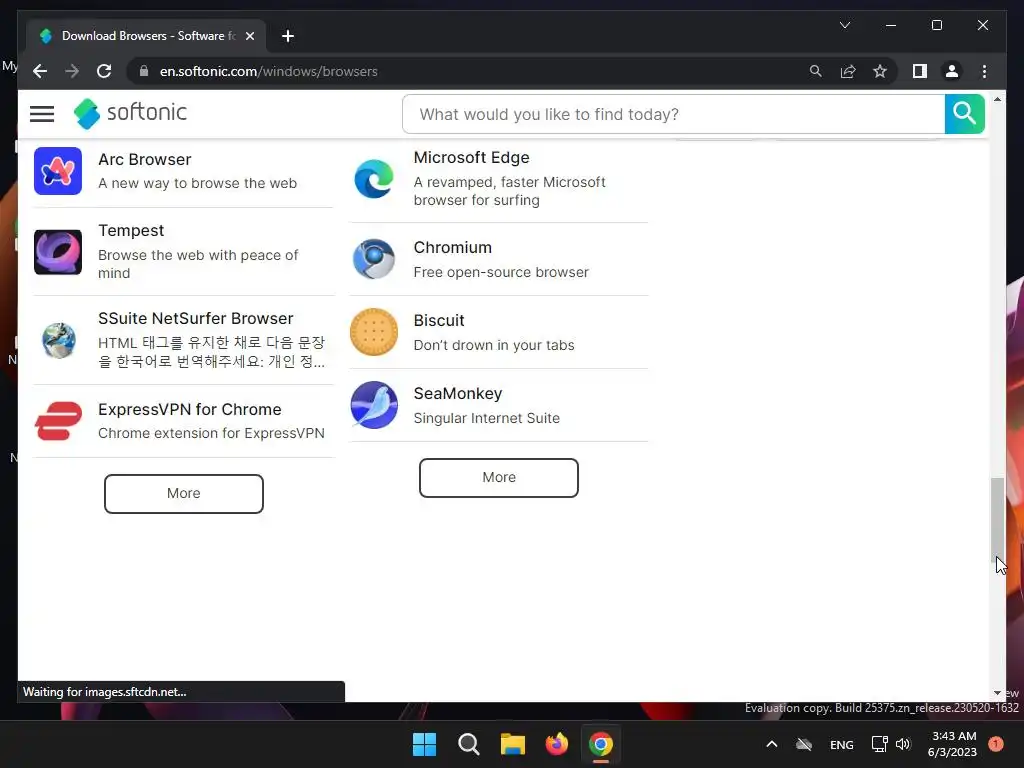This screenshot has height=768, width=1024.
Task: Click 'Don't drown in your tabs' text
Action: pyautogui.click(x=494, y=345)
